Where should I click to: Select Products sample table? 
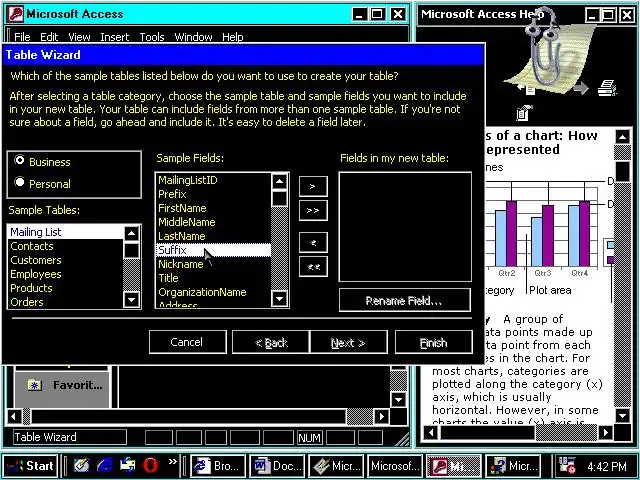pyautogui.click(x=66, y=288)
